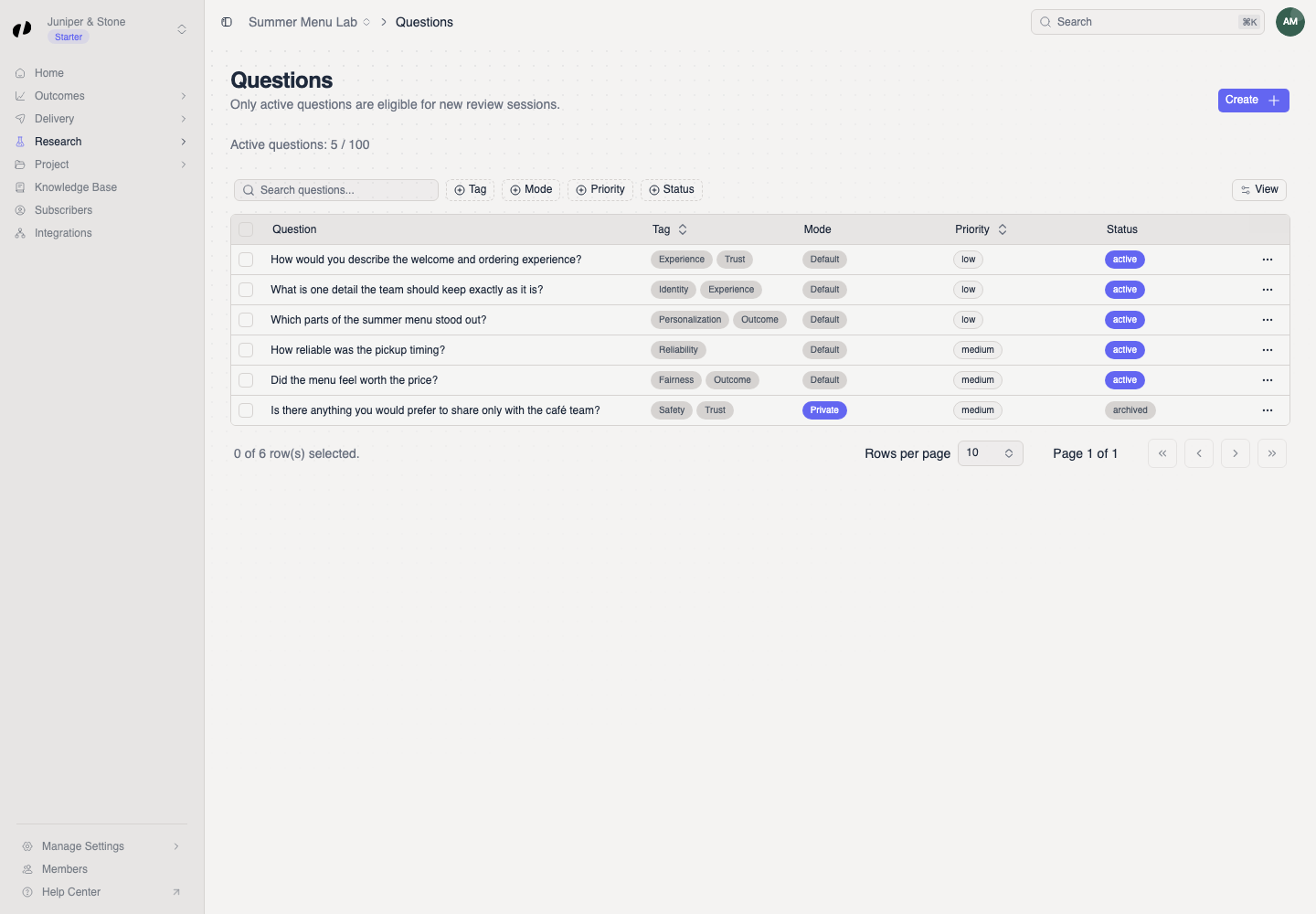
Task: Click the Help Center question icon
Action: tap(27, 892)
